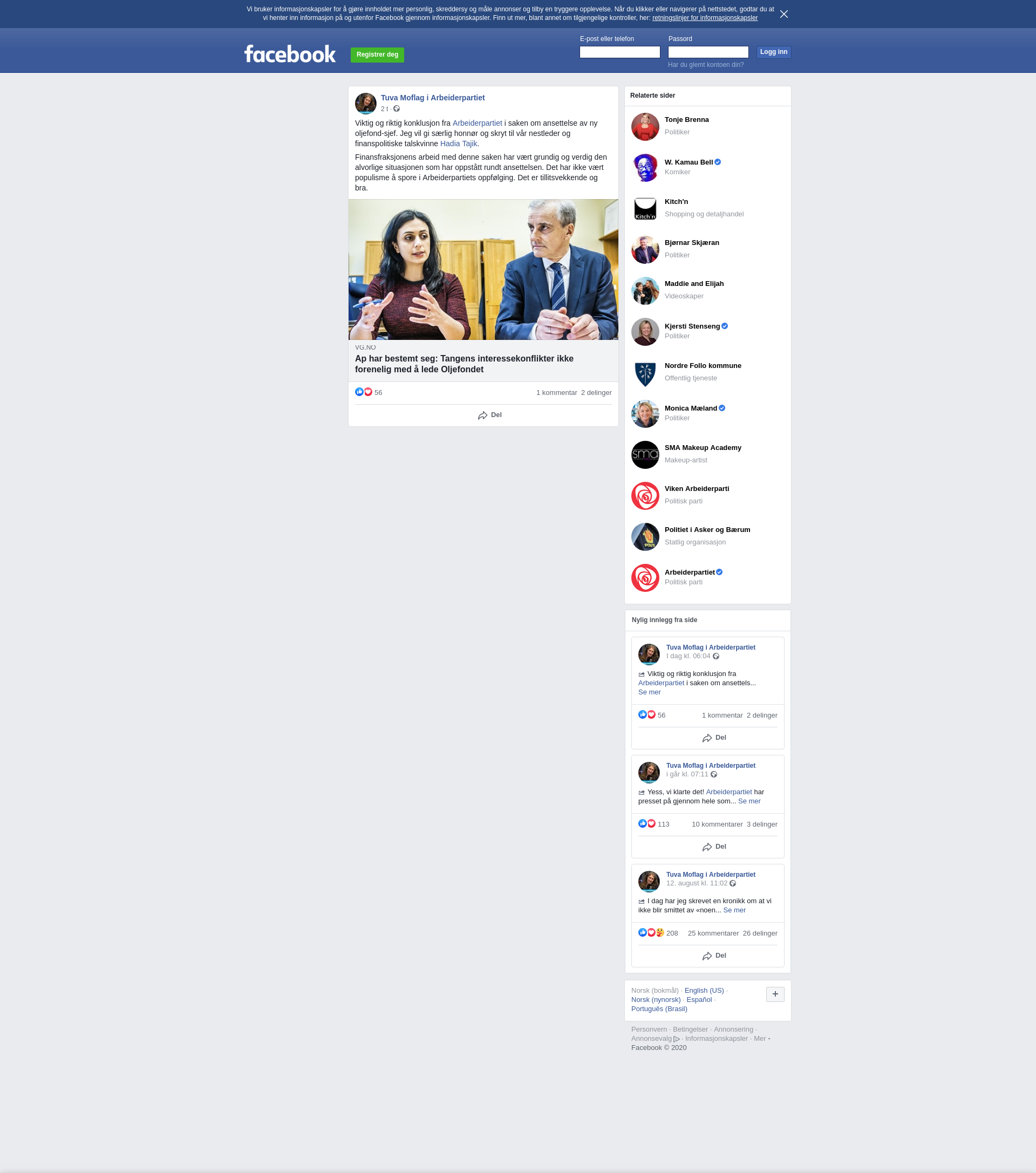
Task: Open Politiet i Asker og Bærum avatar
Action: point(645,536)
